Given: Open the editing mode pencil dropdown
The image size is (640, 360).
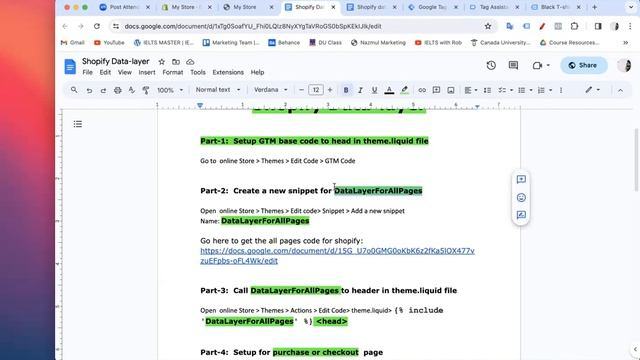Looking at the screenshot, I should pos(593,90).
